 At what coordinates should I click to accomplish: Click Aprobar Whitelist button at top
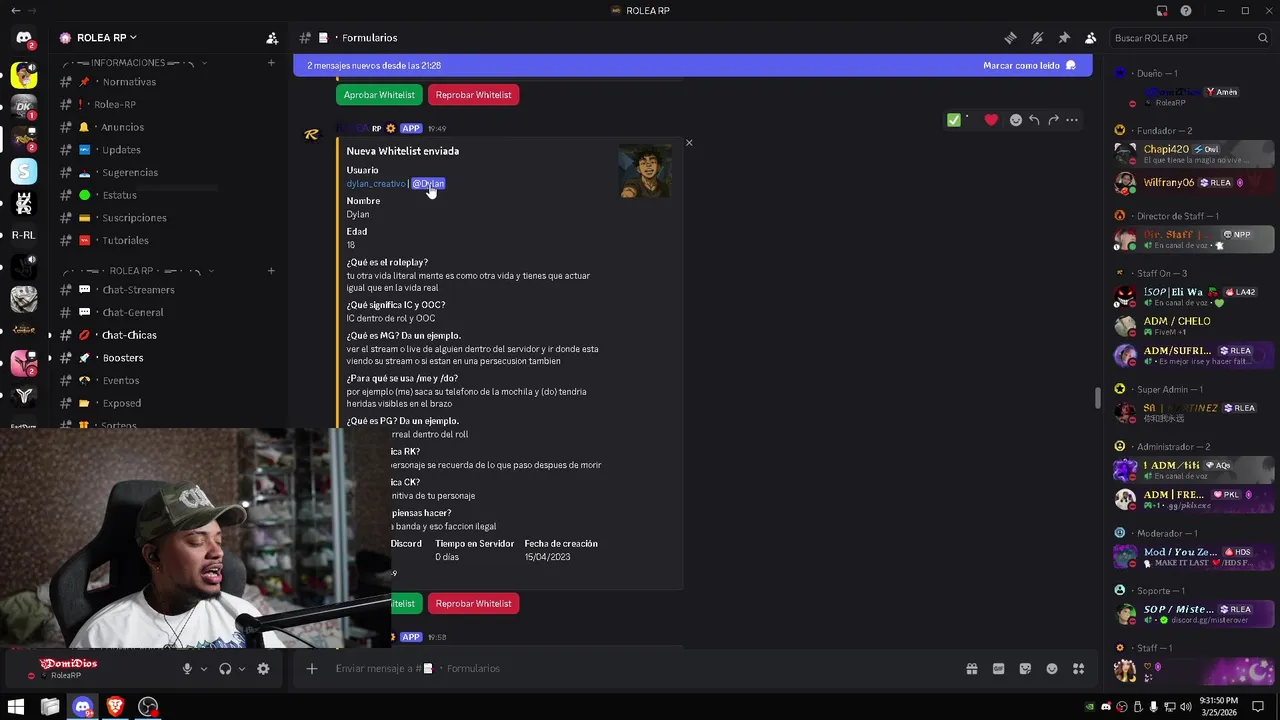[379, 95]
